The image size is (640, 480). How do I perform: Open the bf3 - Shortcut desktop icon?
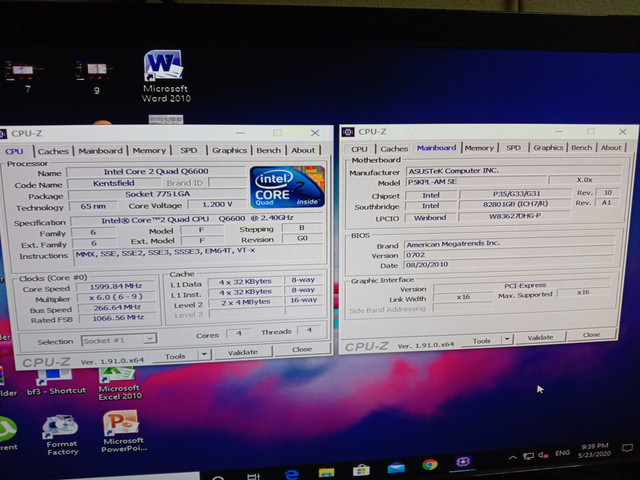point(56,382)
